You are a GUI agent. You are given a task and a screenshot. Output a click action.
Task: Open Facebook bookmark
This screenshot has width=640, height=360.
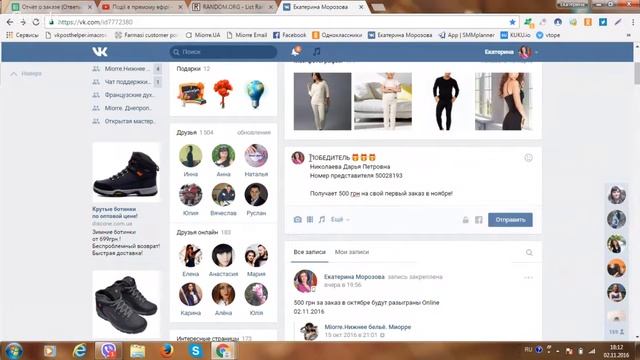coord(289,35)
